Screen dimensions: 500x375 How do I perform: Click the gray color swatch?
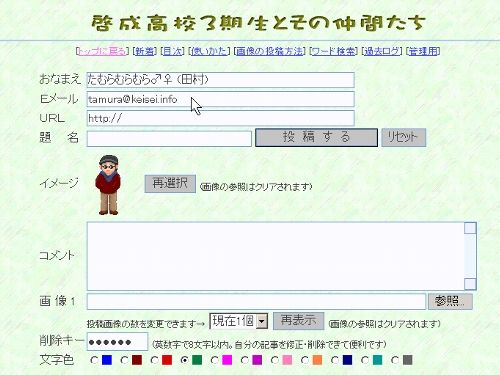(408, 360)
